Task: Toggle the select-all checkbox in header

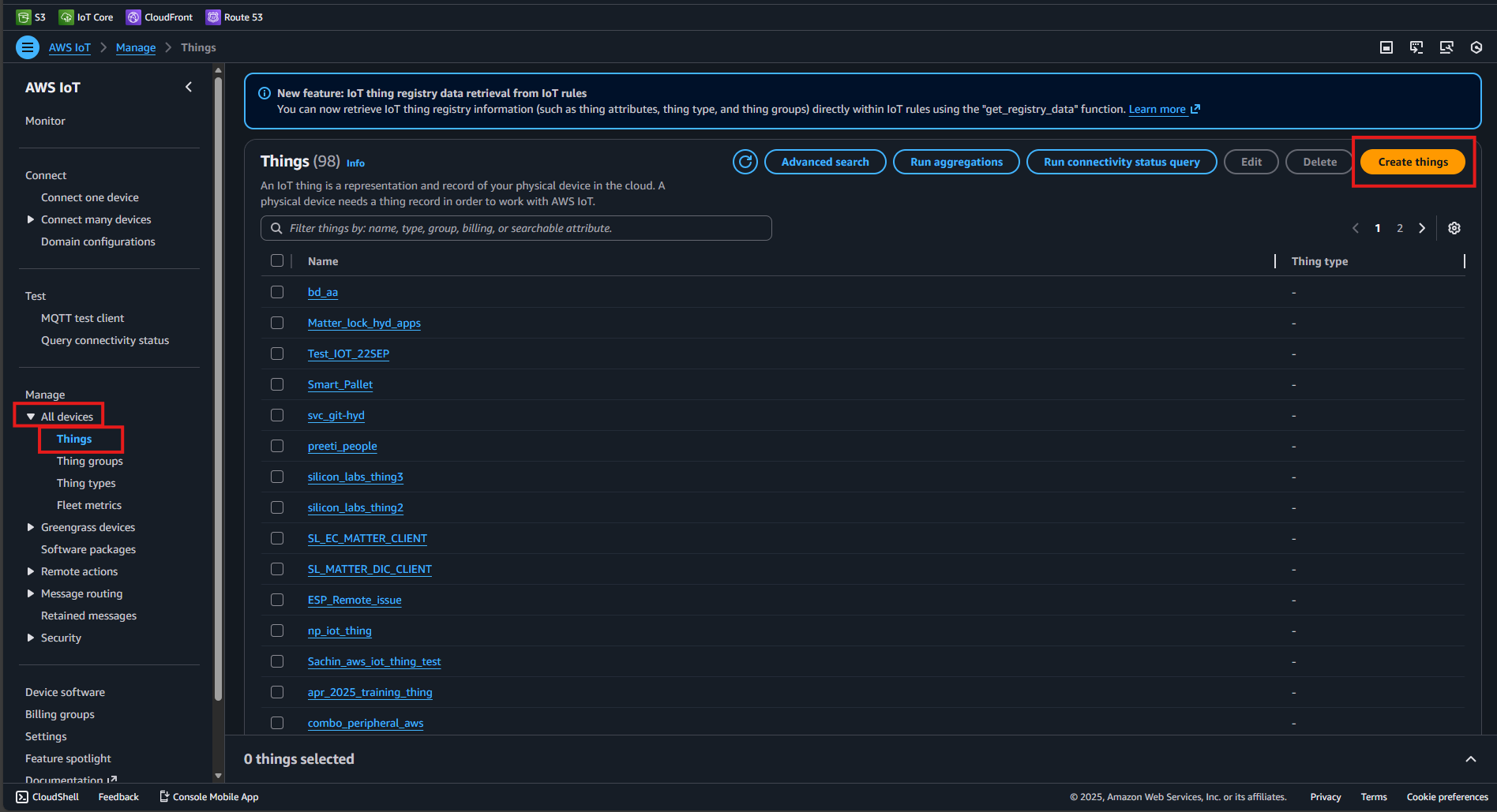Action: [277, 260]
